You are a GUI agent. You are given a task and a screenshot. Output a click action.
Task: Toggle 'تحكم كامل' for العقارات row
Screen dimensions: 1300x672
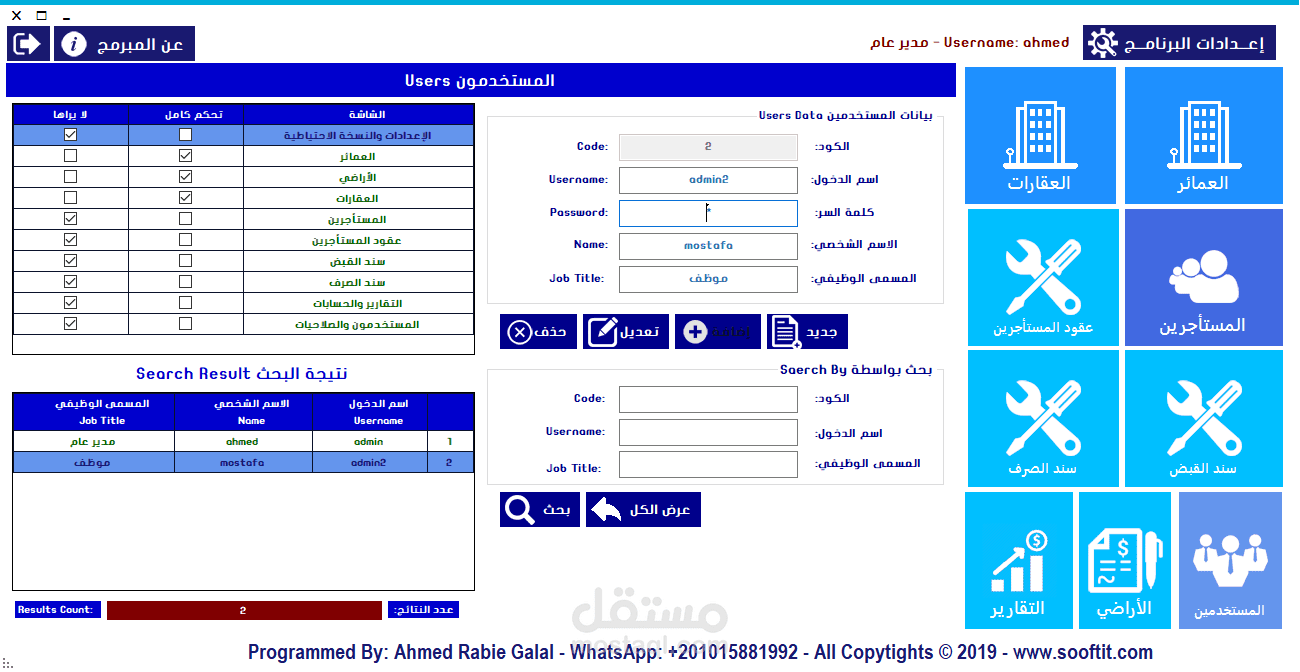(x=185, y=198)
